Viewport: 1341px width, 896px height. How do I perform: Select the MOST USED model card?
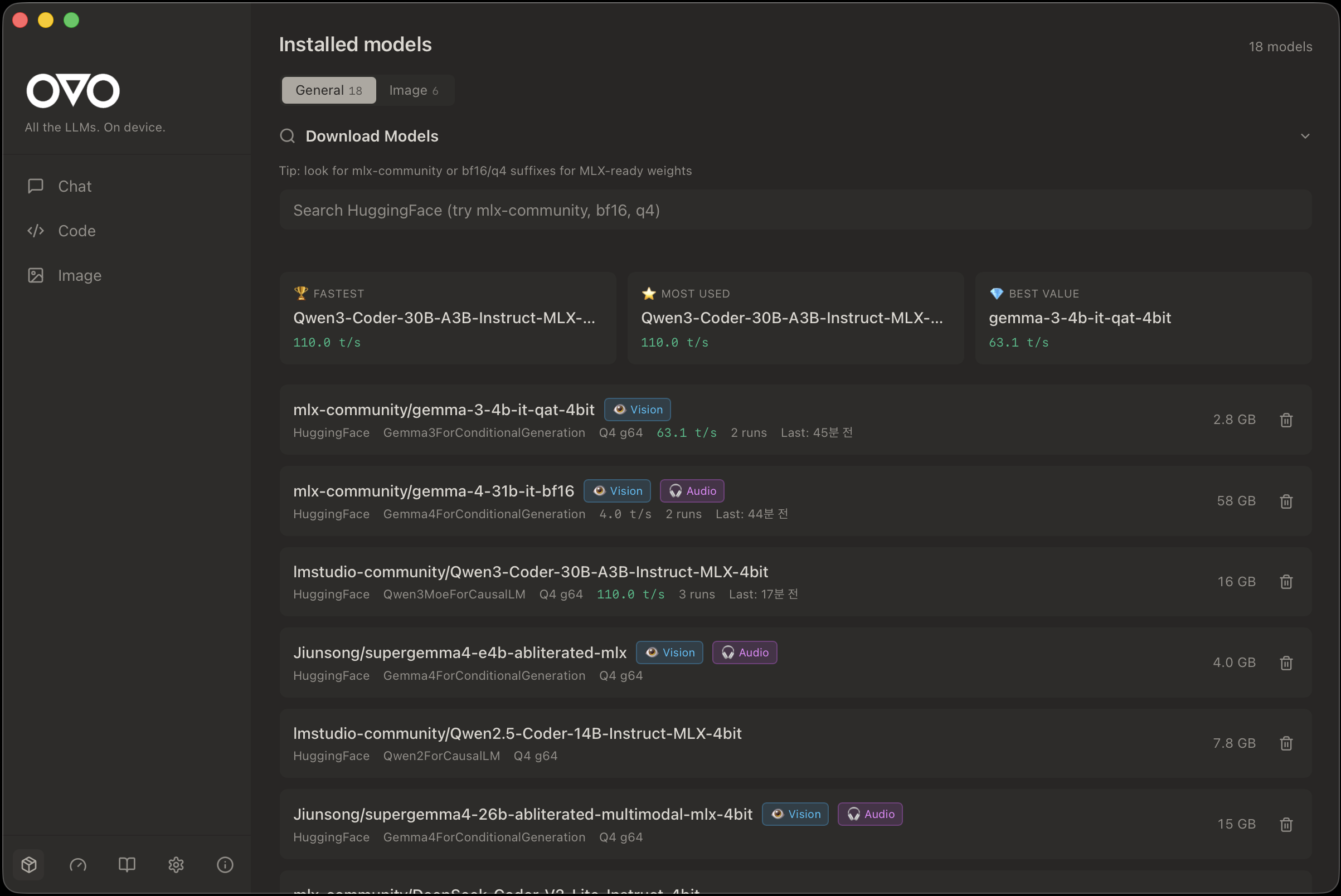click(795, 318)
